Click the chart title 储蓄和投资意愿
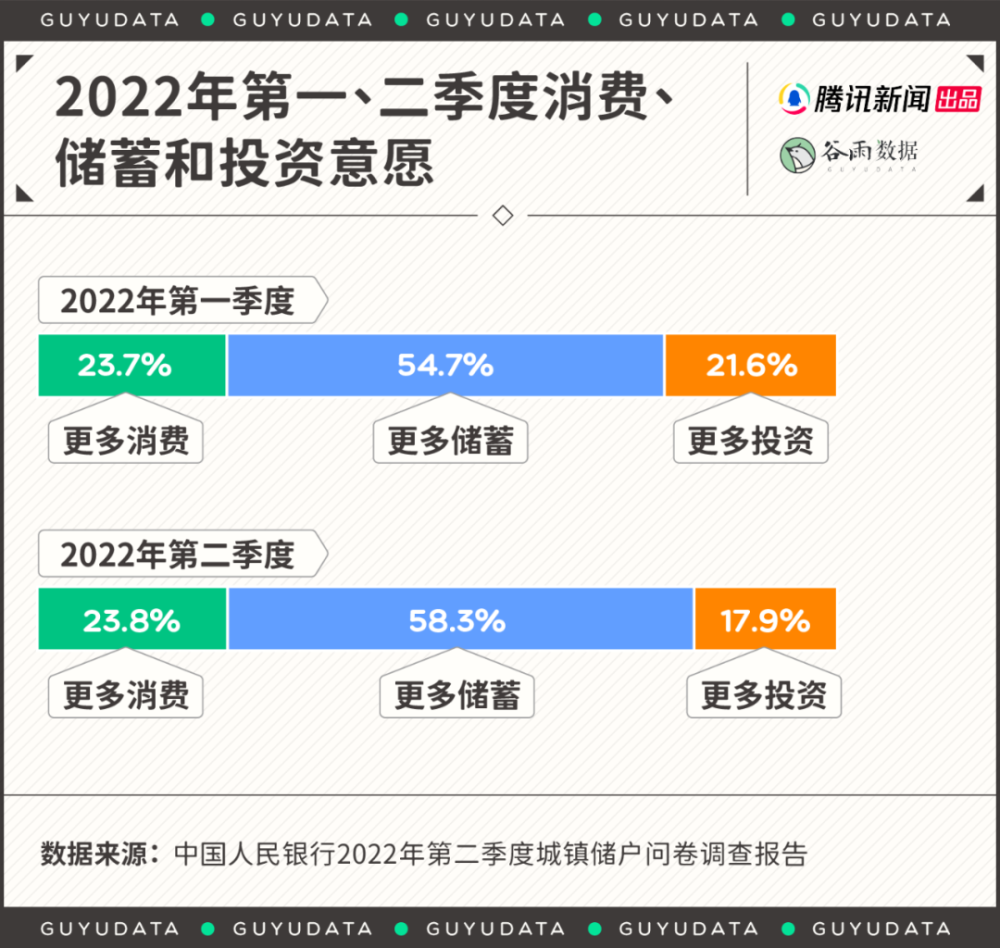Image resolution: width=1000 pixels, height=948 pixels. (246, 163)
